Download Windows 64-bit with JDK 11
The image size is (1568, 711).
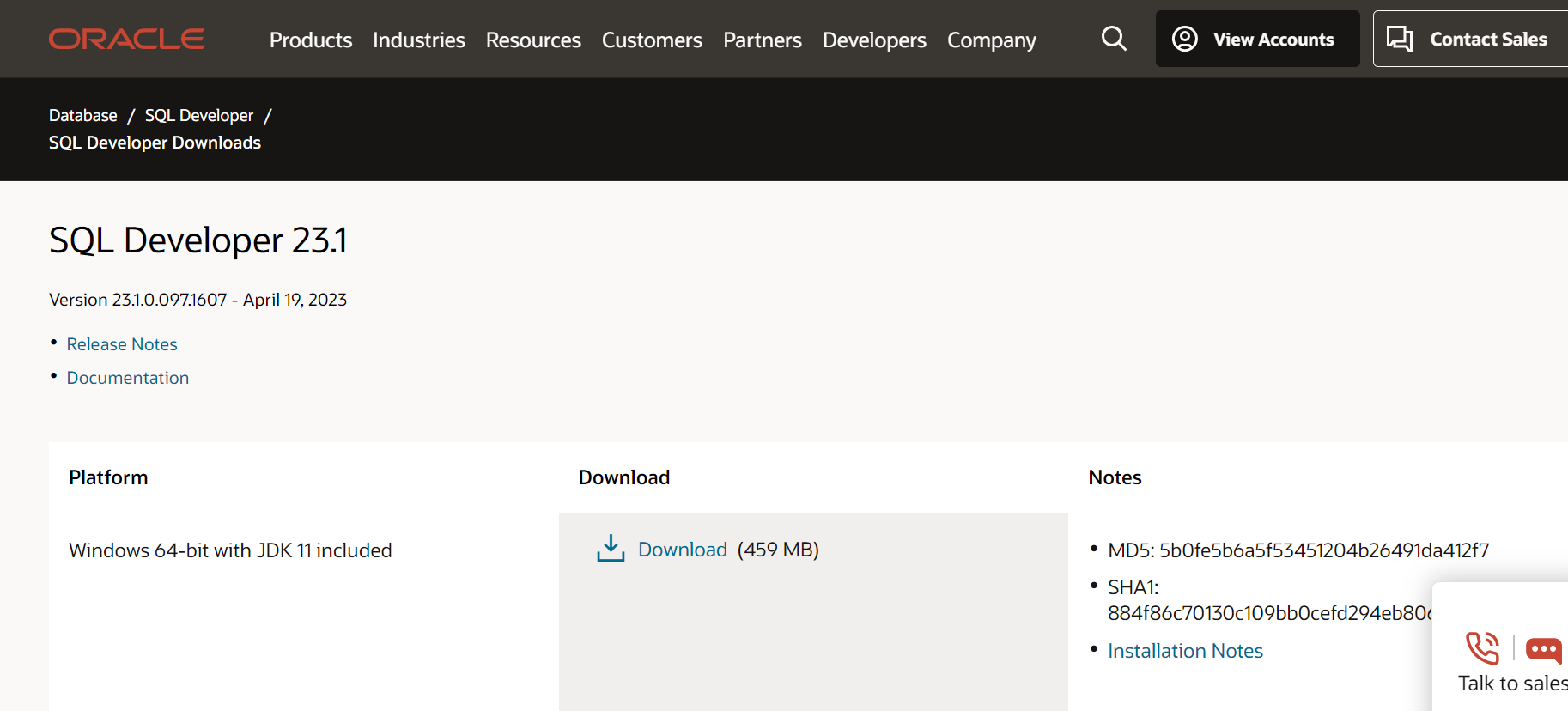pyautogui.click(x=683, y=550)
